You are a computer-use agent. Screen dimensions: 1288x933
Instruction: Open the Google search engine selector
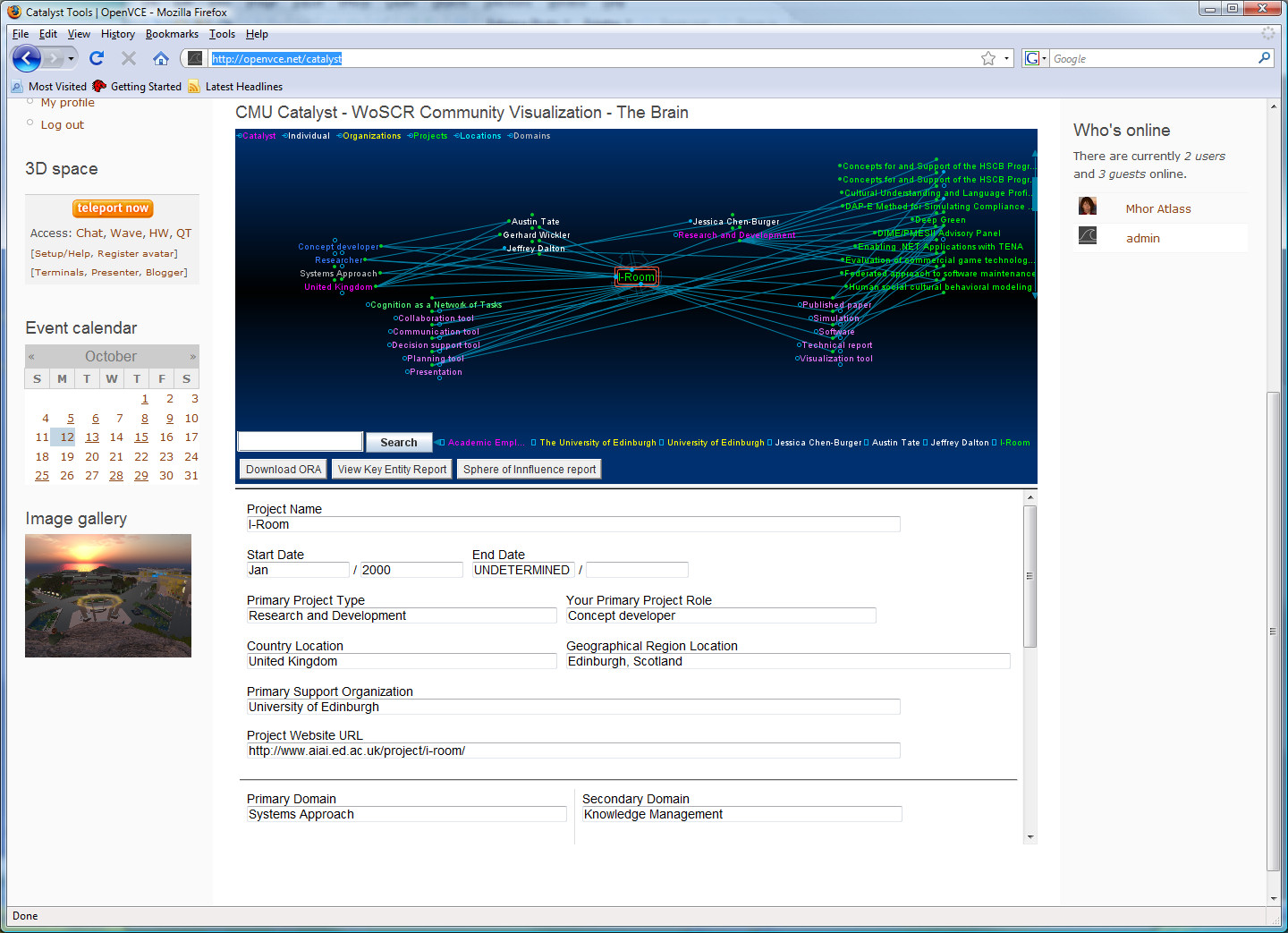point(1035,58)
